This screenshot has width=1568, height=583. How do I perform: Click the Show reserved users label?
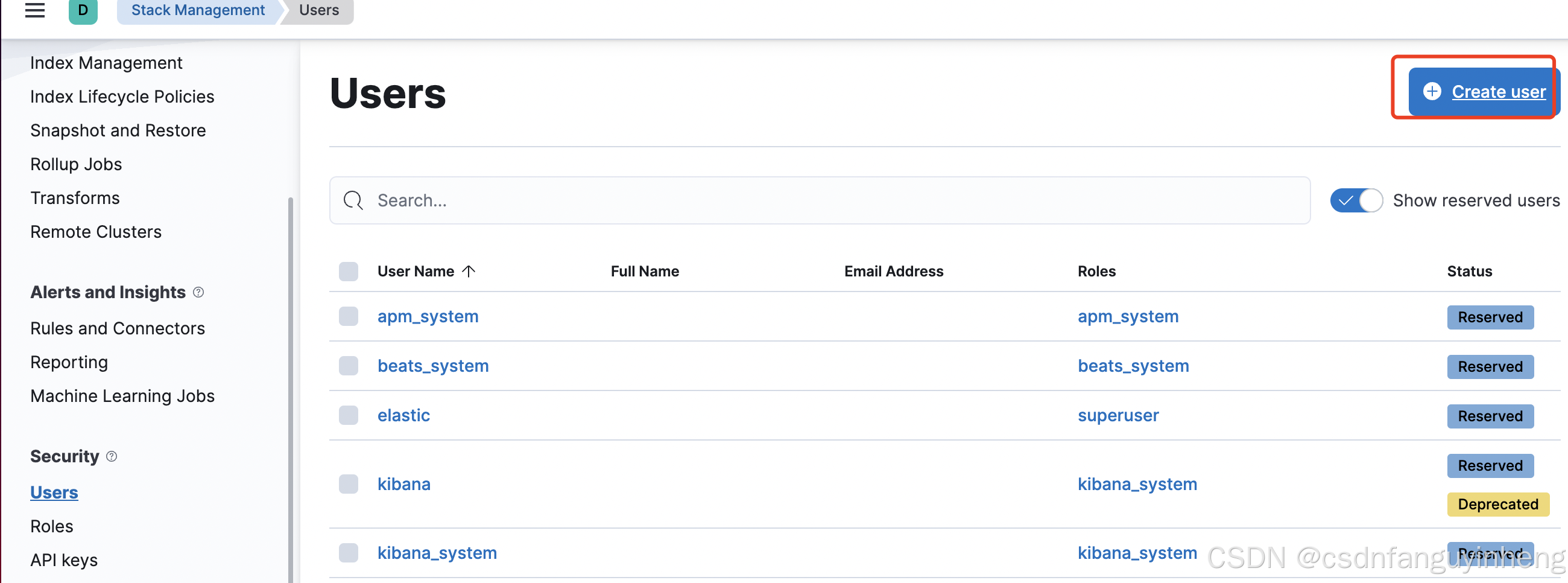(x=1476, y=200)
